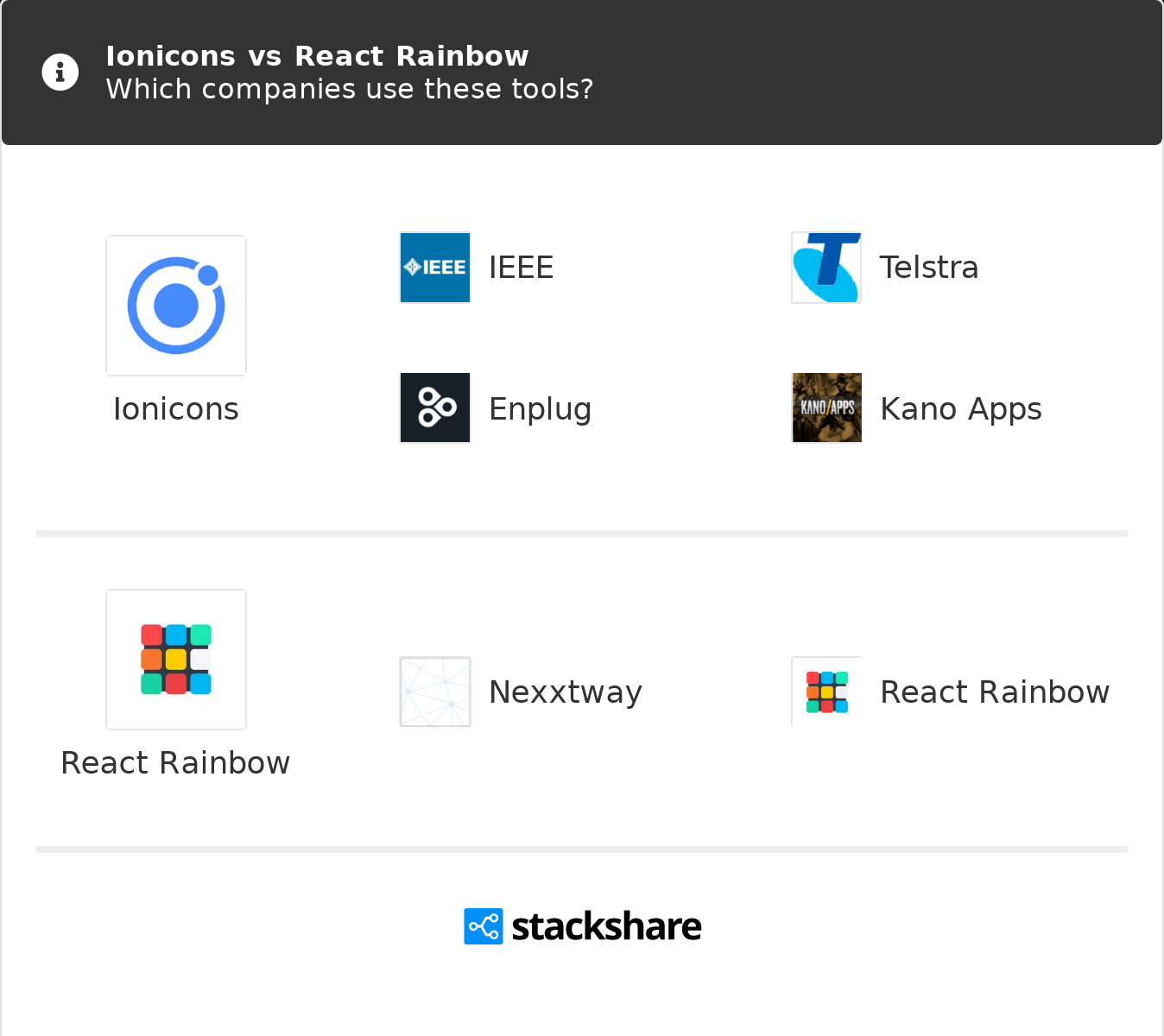
Task: Click the Kano Apps logo
Action: [x=826, y=407]
